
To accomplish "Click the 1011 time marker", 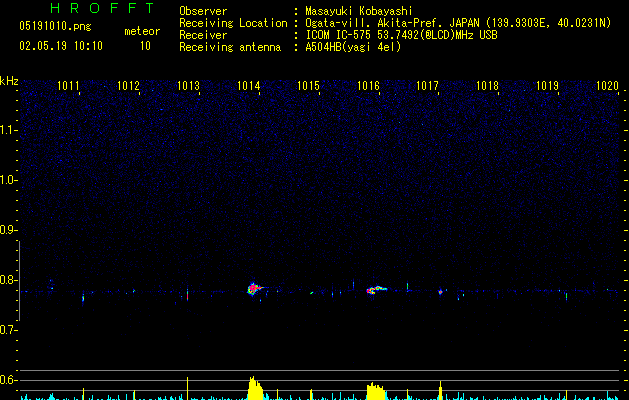I will [69, 86].
